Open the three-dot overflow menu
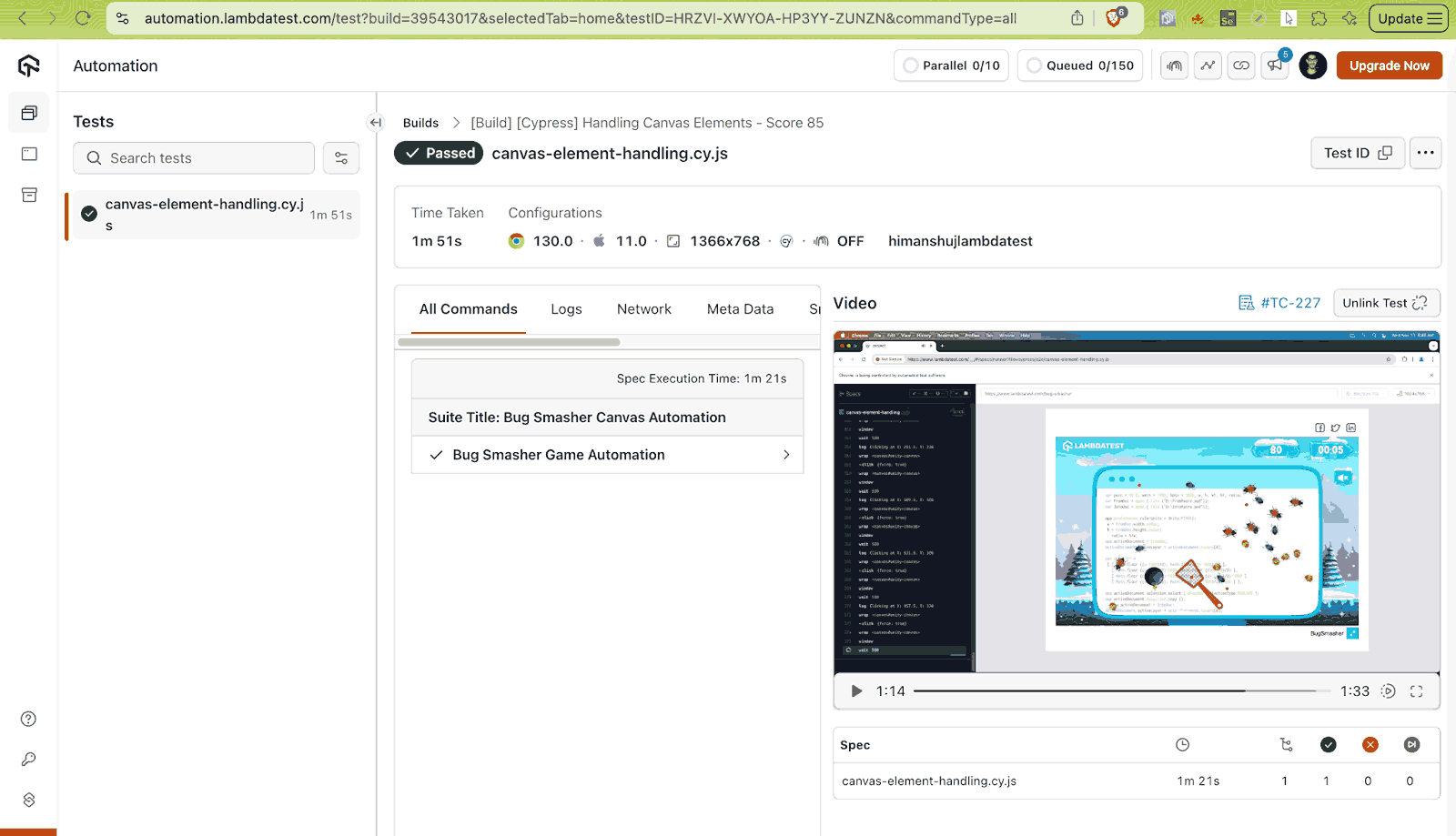1456x836 pixels. click(1425, 153)
